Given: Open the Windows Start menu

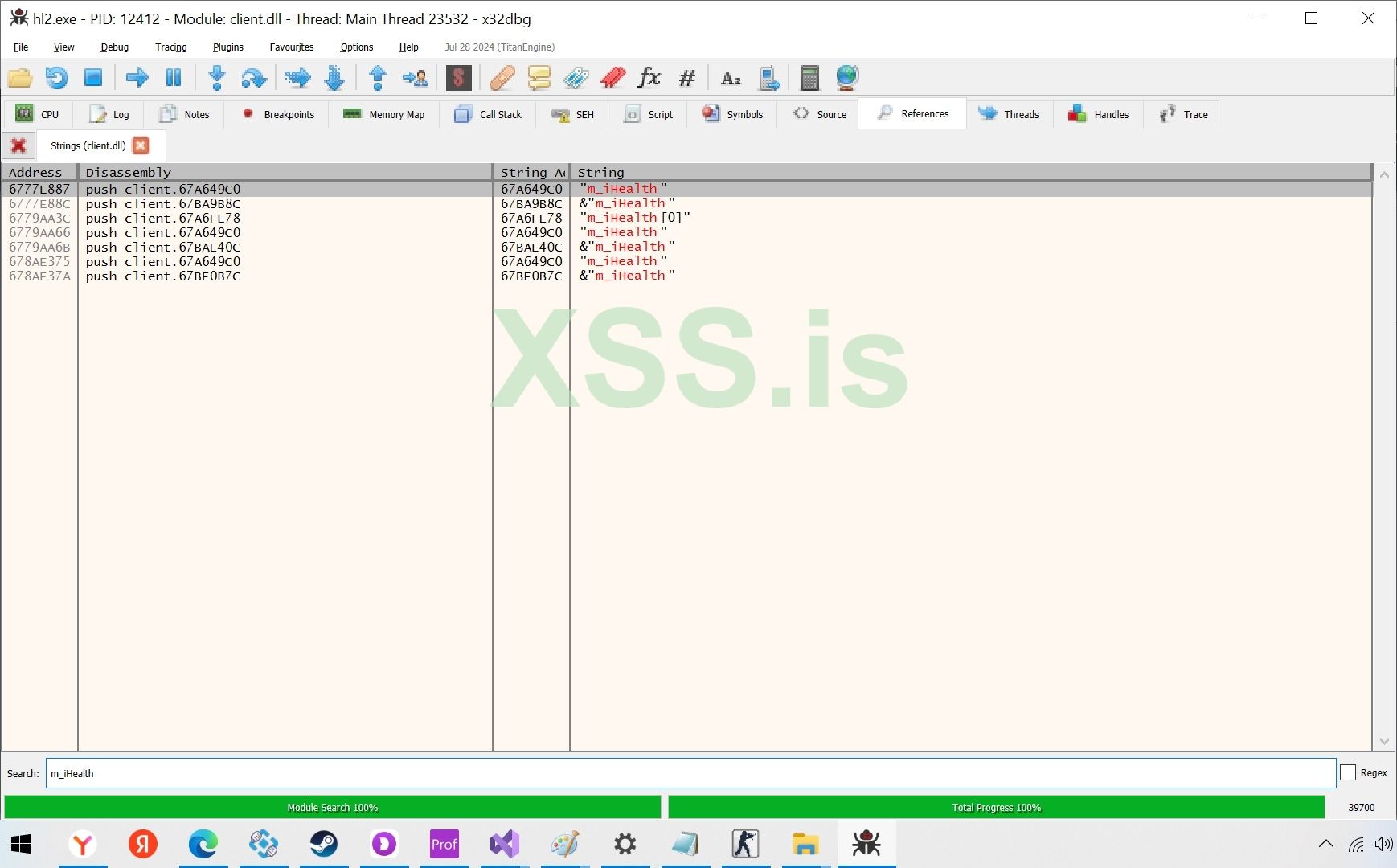Looking at the screenshot, I should tap(22, 844).
